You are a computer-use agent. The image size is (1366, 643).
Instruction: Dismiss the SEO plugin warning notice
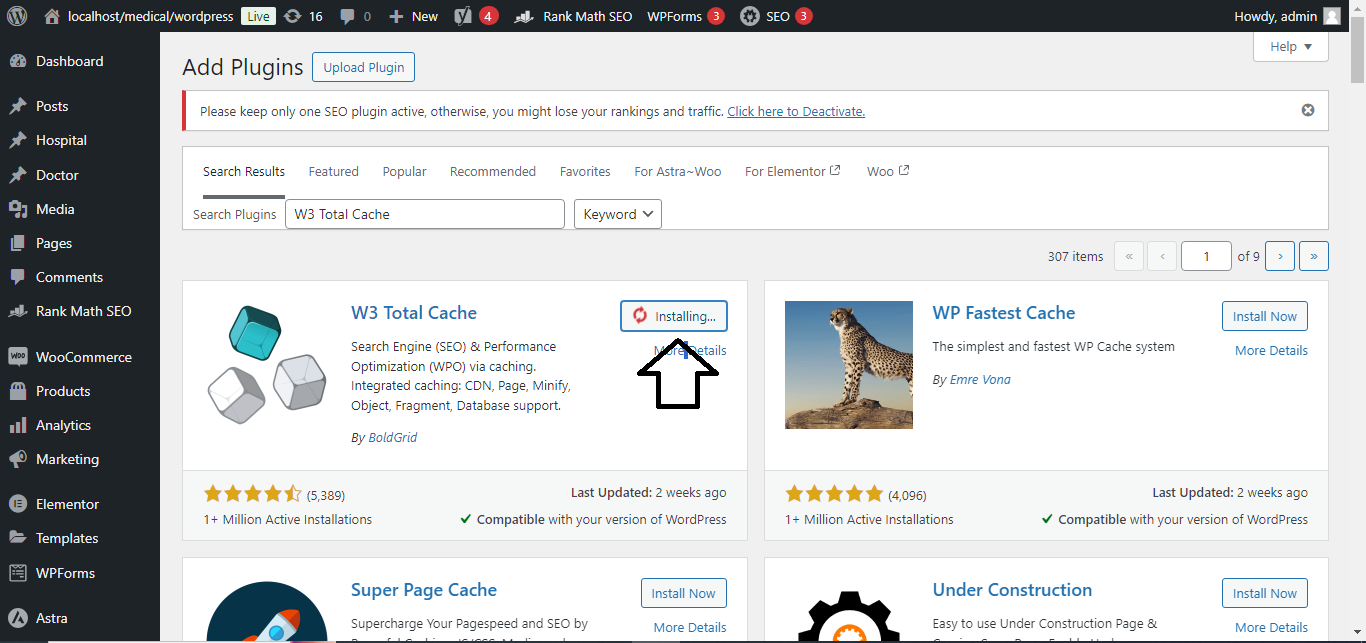click(x=1307, y=110)
